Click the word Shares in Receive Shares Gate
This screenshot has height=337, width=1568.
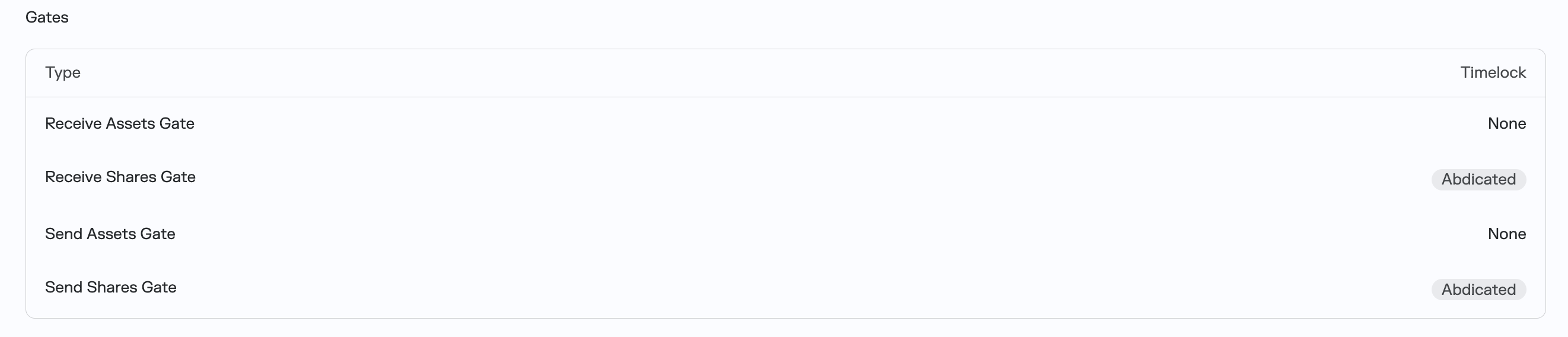(x=131, y=177)
